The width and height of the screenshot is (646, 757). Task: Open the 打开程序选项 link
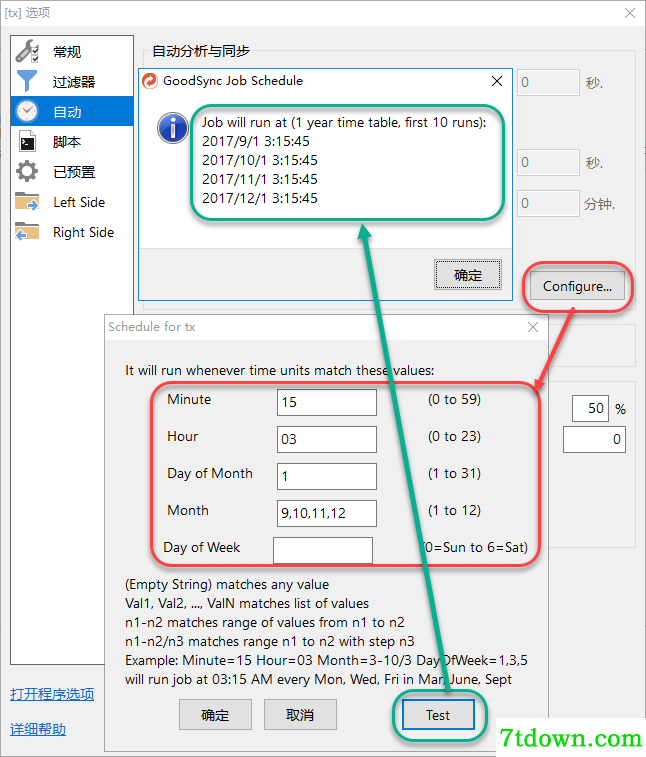pyautogui.click(x=52, y=694)
